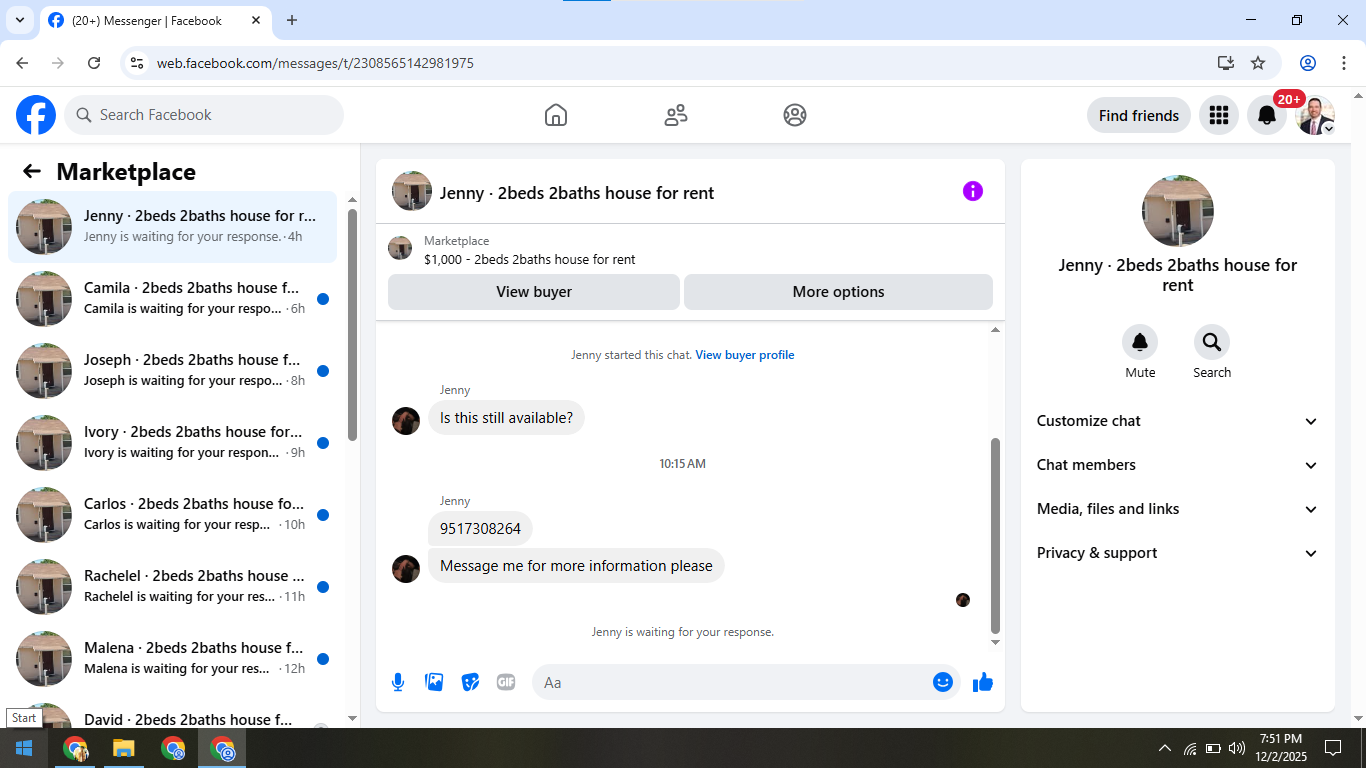Viewport: 1366px width, 768px height.
Task: Expand Chat members section
Action: [x=1178, y=465]
